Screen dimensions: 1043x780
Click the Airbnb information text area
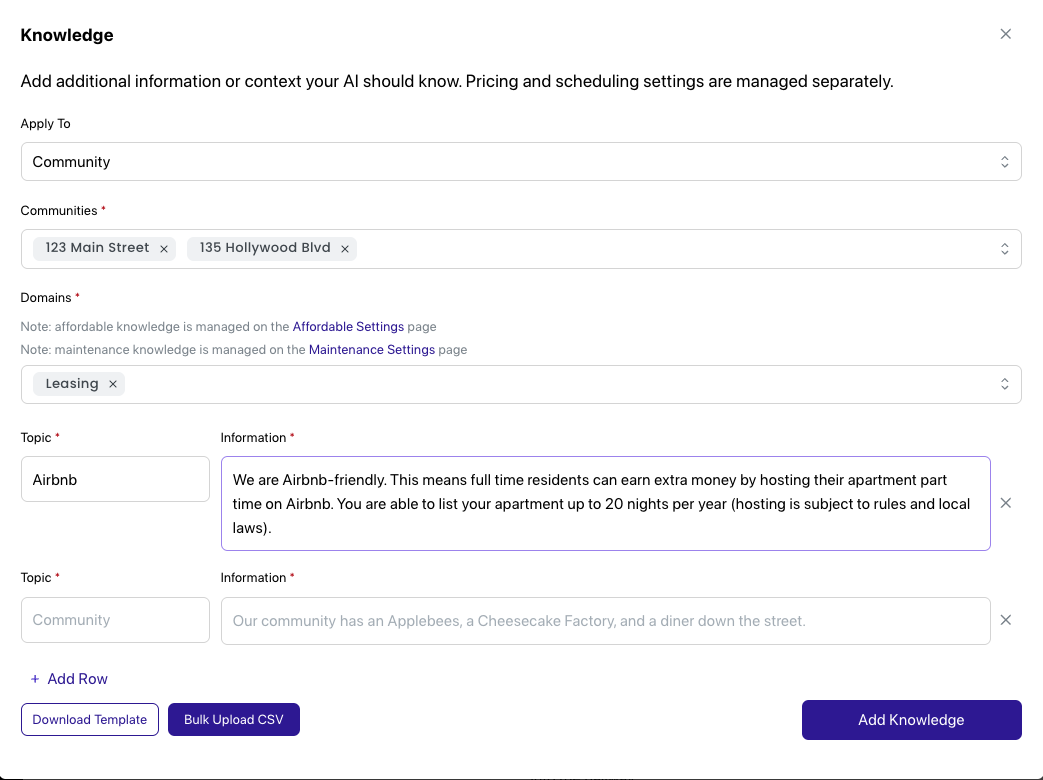click(x=605, y=503)
